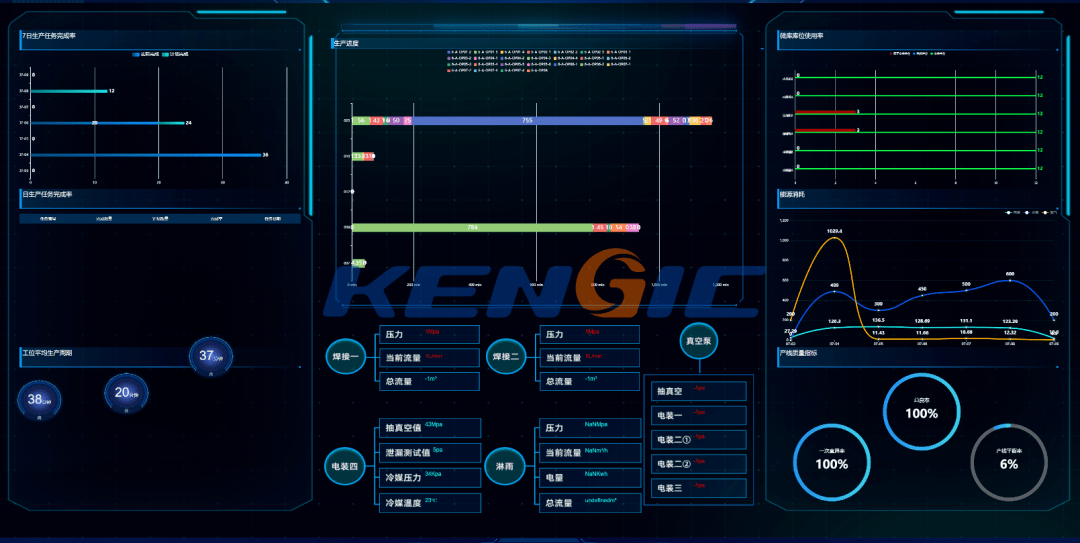Click the teal bar labeled 12
The image size is (1080, 543).
70,91
